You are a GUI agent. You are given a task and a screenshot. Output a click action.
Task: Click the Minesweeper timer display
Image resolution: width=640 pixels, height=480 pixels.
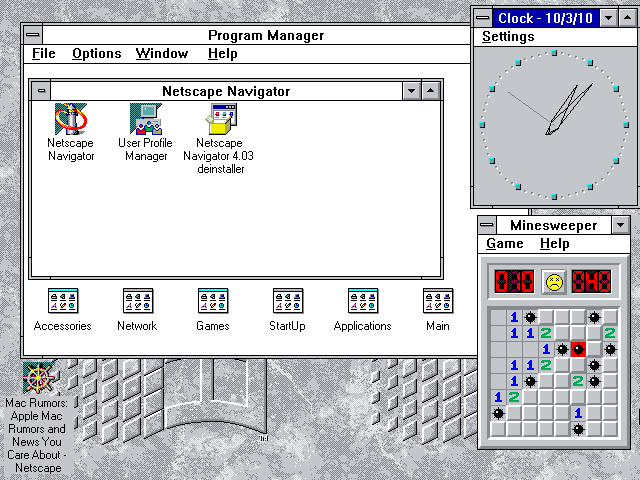pyautogui.click(x=591, y=281)
